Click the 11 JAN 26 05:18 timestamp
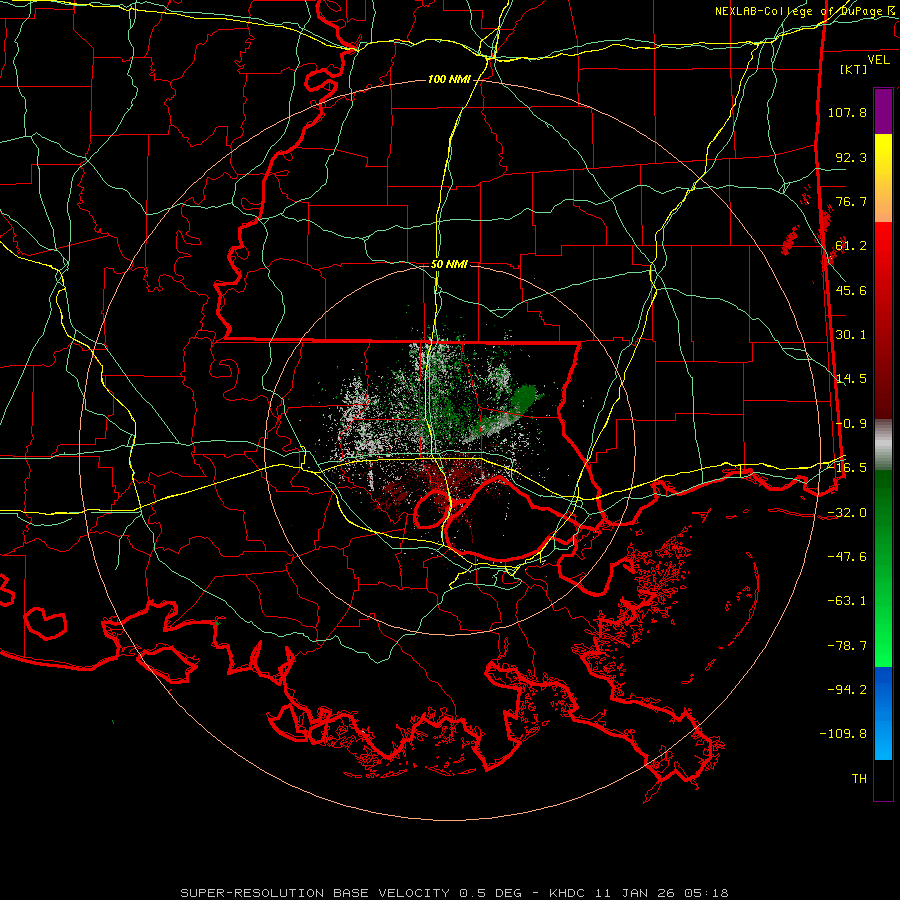Screen dimensions: 900x900 tap(661, 893)
